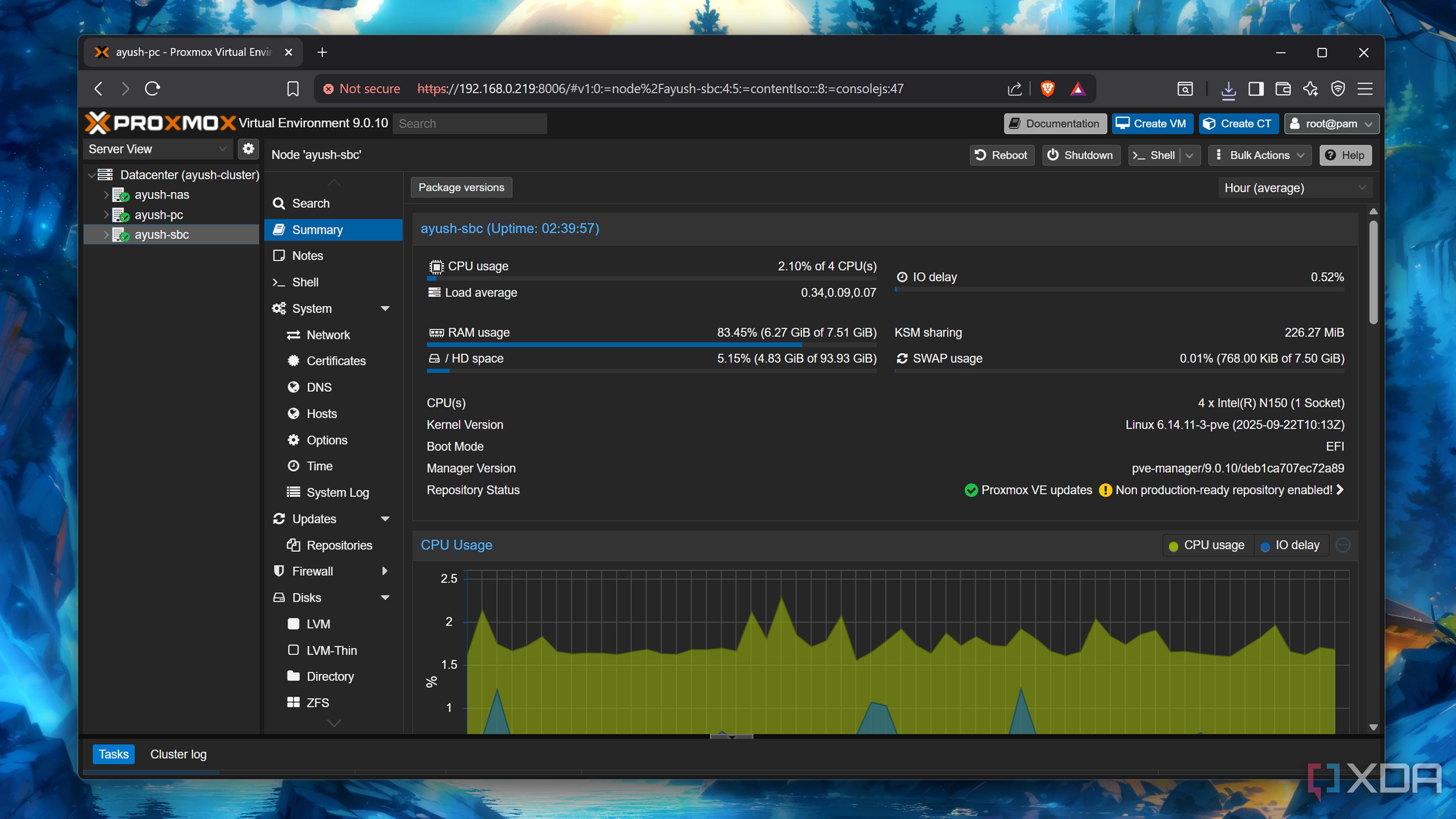Open the Certificates system page
1456x819 pixels.
pyautogui.click(x=336, y=361)
